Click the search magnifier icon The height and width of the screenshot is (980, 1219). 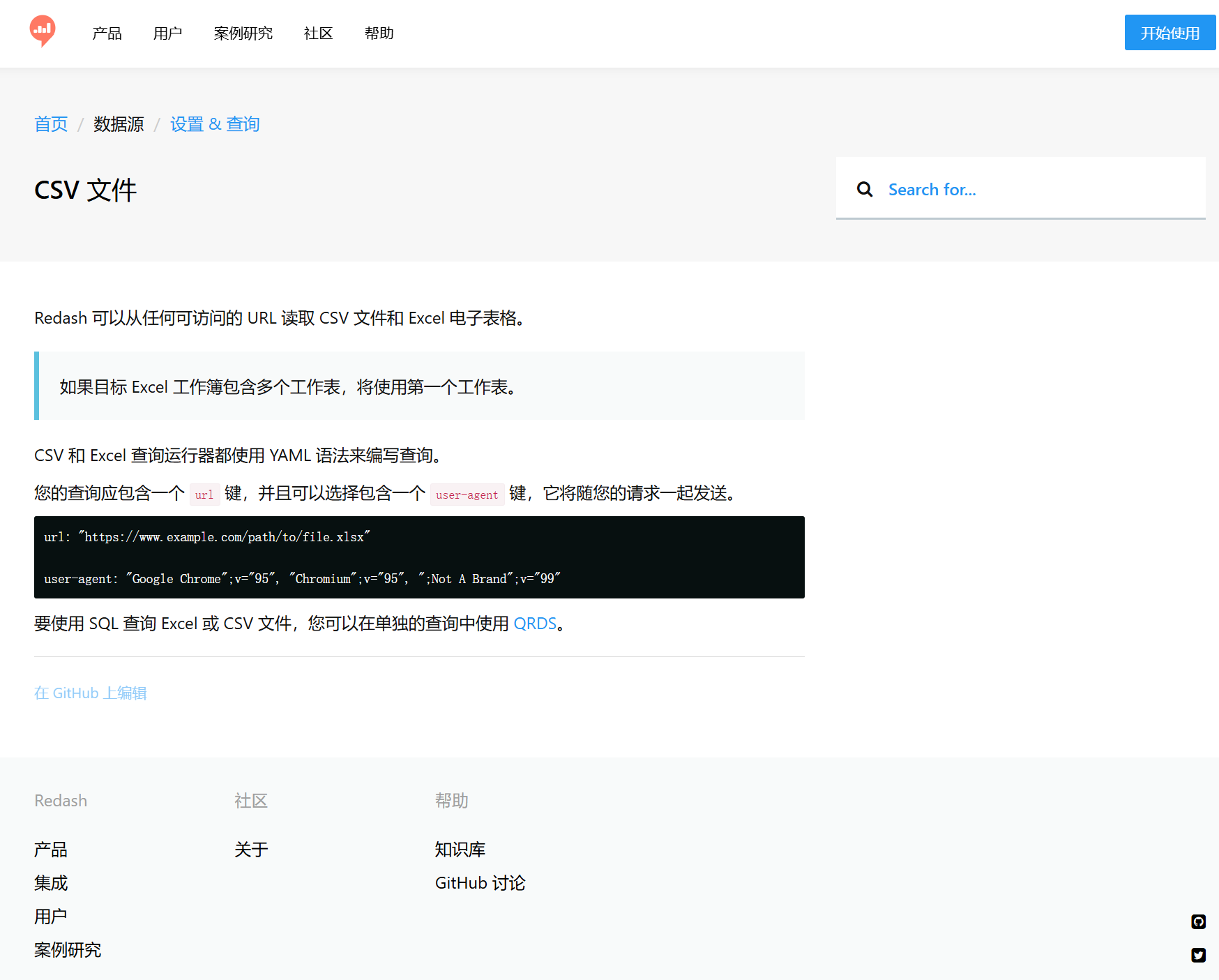click(x=864, y=189)
